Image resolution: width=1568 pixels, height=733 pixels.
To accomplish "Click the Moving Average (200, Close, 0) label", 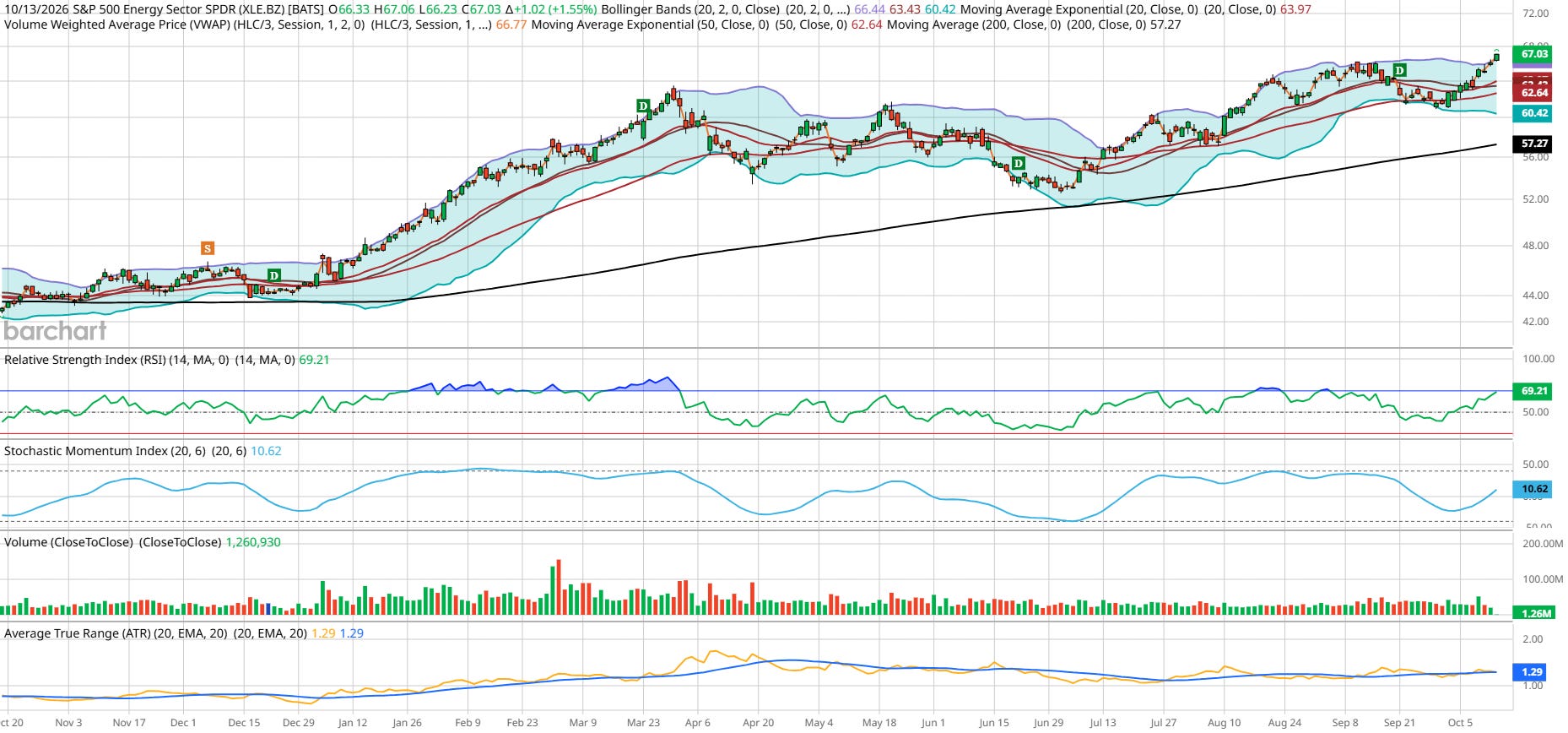I will pos(974,24).
